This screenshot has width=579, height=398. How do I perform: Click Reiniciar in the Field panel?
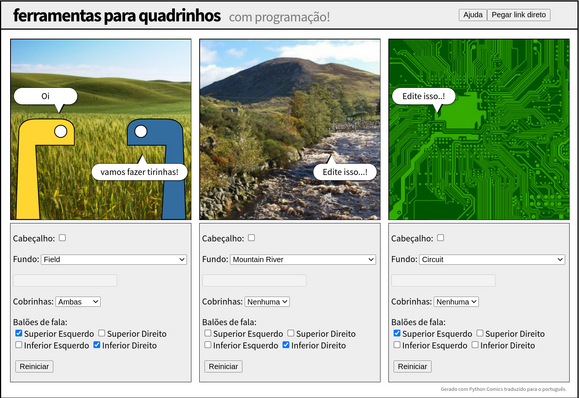pos(34,366)
